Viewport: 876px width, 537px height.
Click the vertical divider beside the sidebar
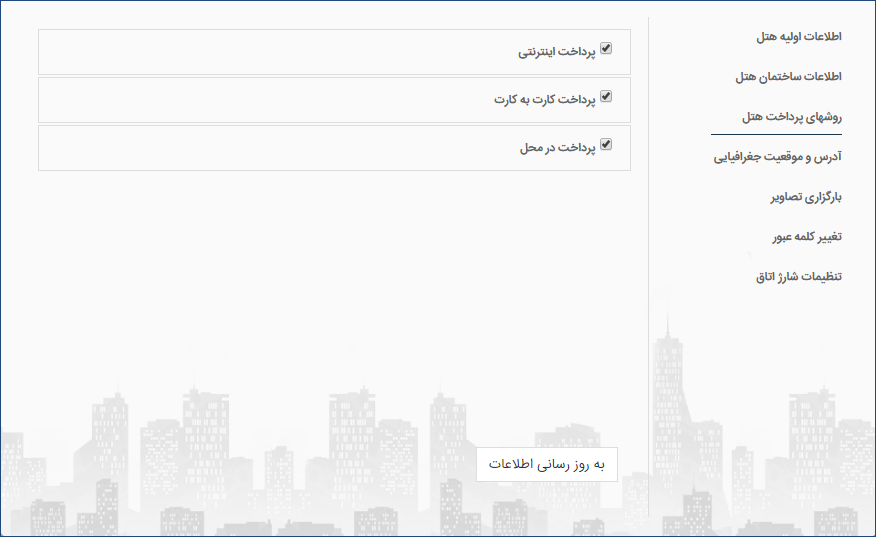click(x=648, y=267)
